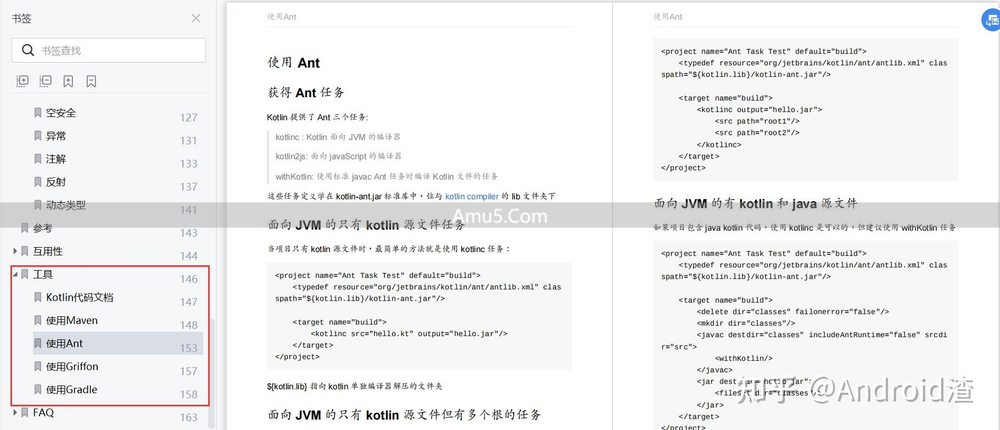
Task: Expand the FAQ tree node
Action: 15,413
